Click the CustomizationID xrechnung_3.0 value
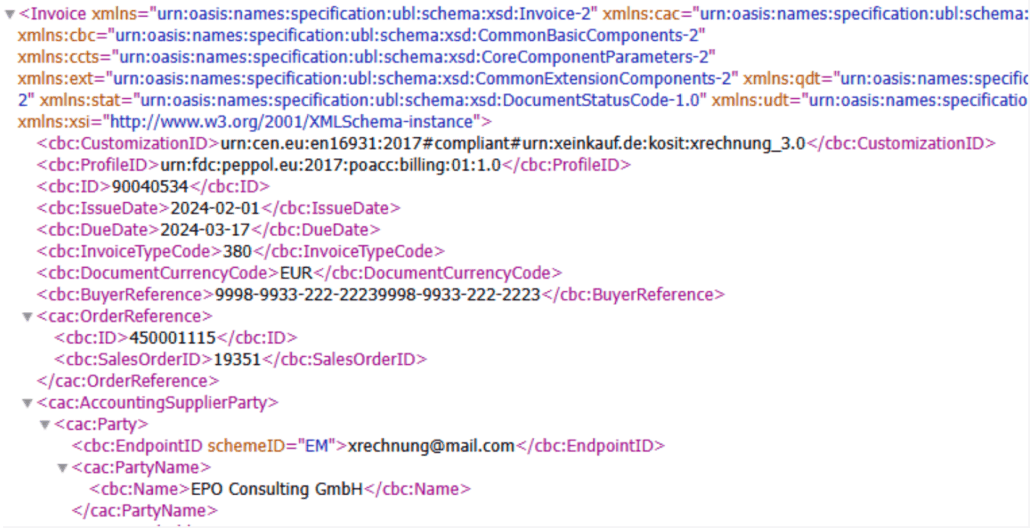 point(512,144)
